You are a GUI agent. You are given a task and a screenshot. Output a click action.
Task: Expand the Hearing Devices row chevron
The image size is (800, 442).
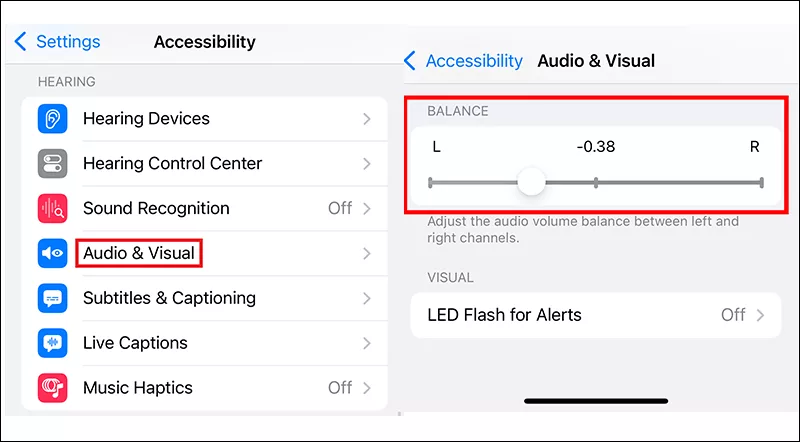[367, 119]
